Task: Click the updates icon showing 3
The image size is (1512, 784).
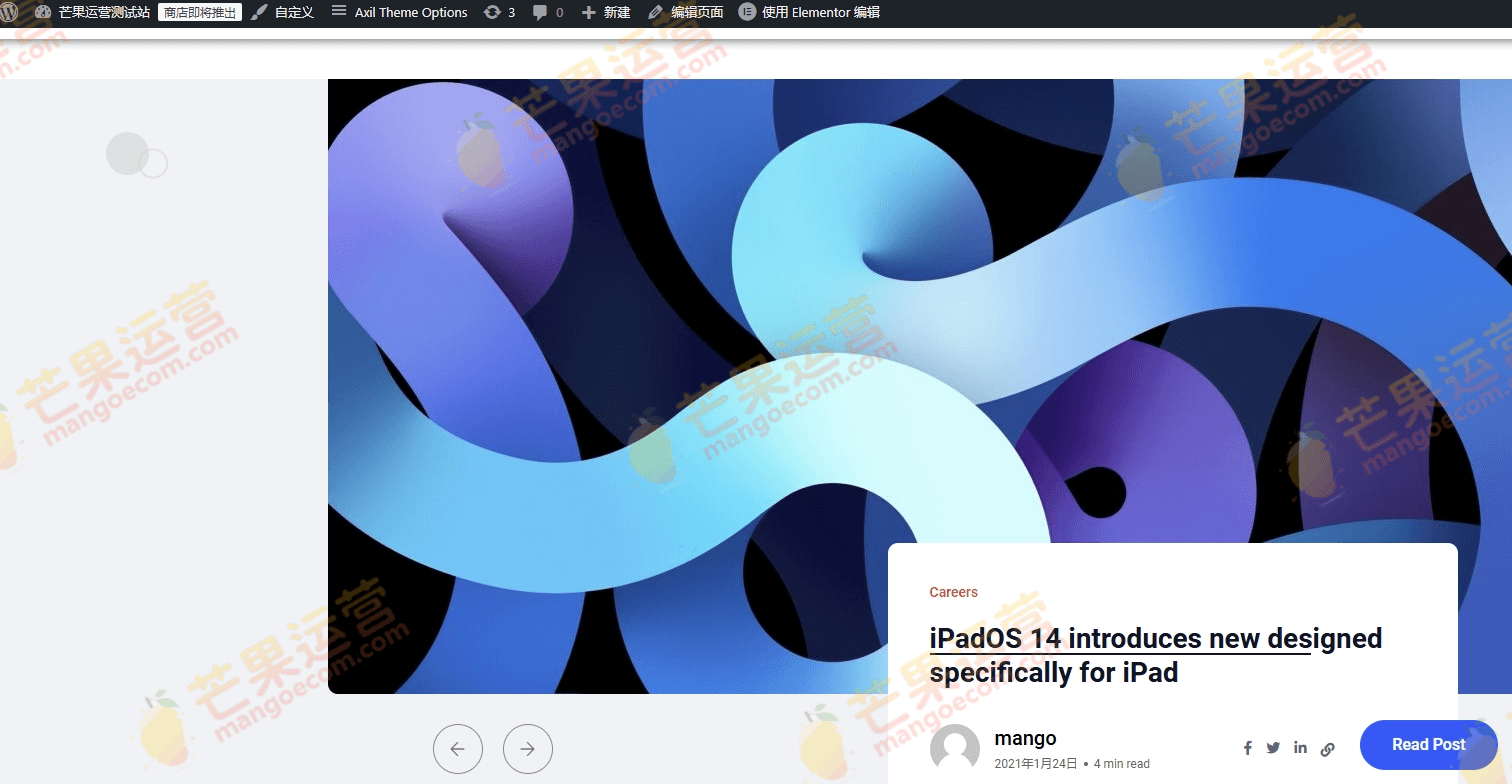Action: [x=499, y=12]
